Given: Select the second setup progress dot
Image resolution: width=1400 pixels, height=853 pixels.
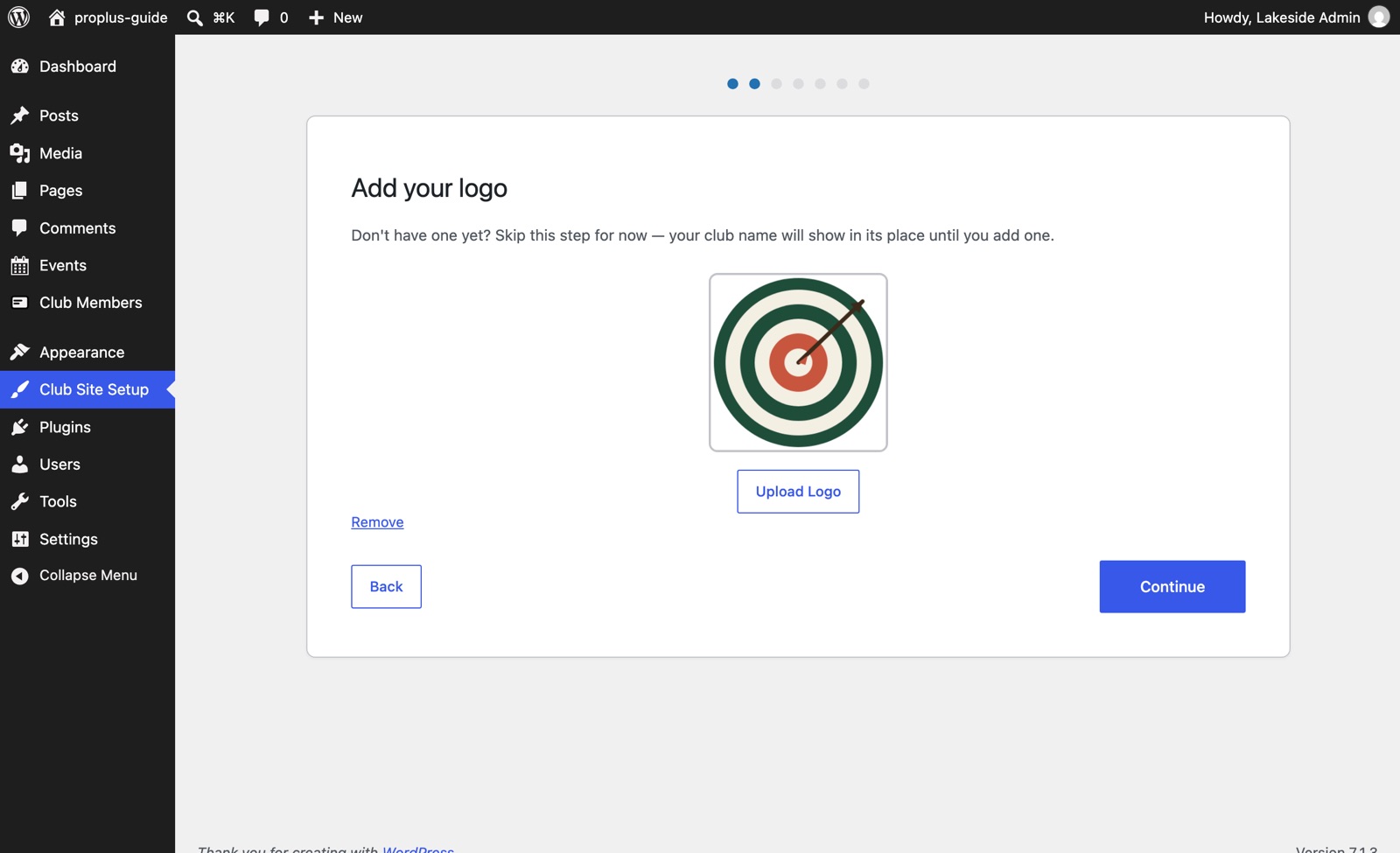Looking at the screenshot, I should [754, 84].
